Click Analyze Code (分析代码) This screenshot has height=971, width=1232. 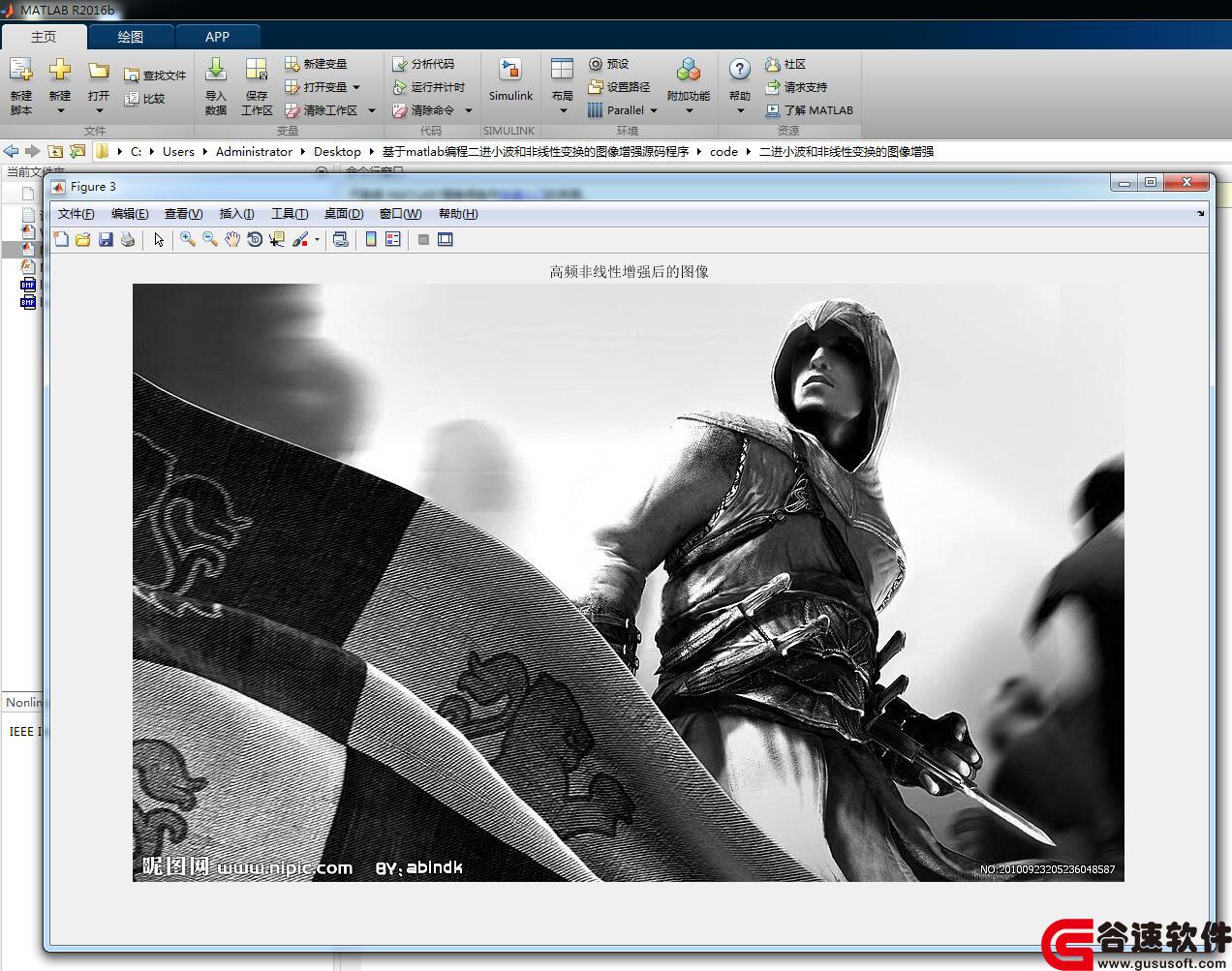[423, 64]
